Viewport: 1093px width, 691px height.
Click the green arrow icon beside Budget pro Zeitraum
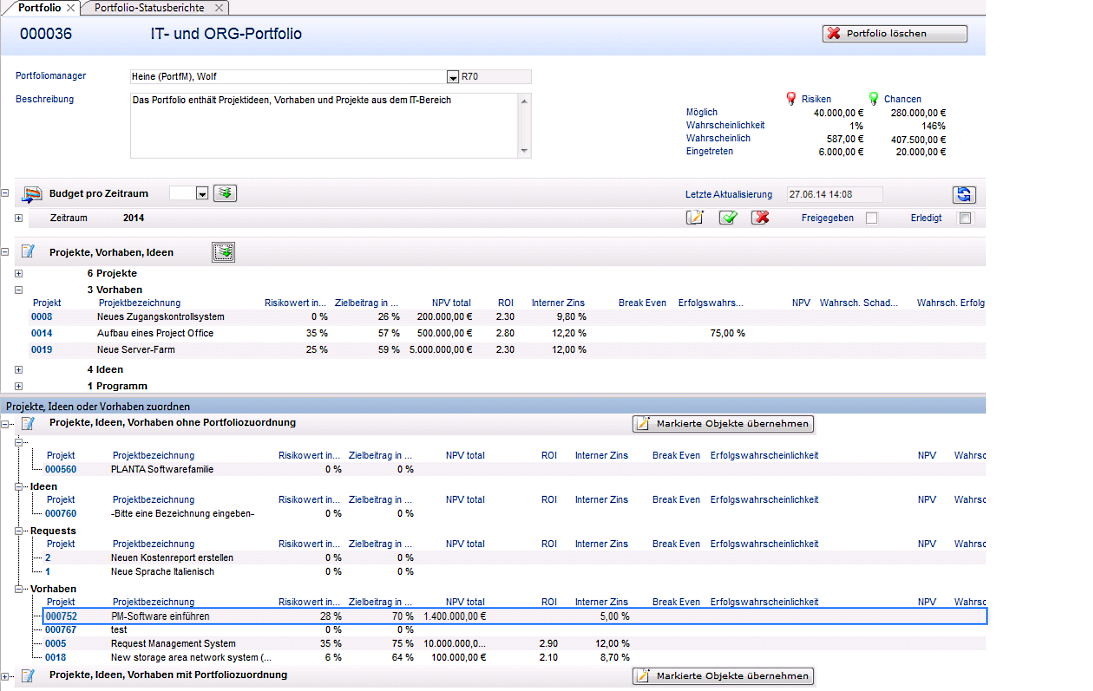225,193
